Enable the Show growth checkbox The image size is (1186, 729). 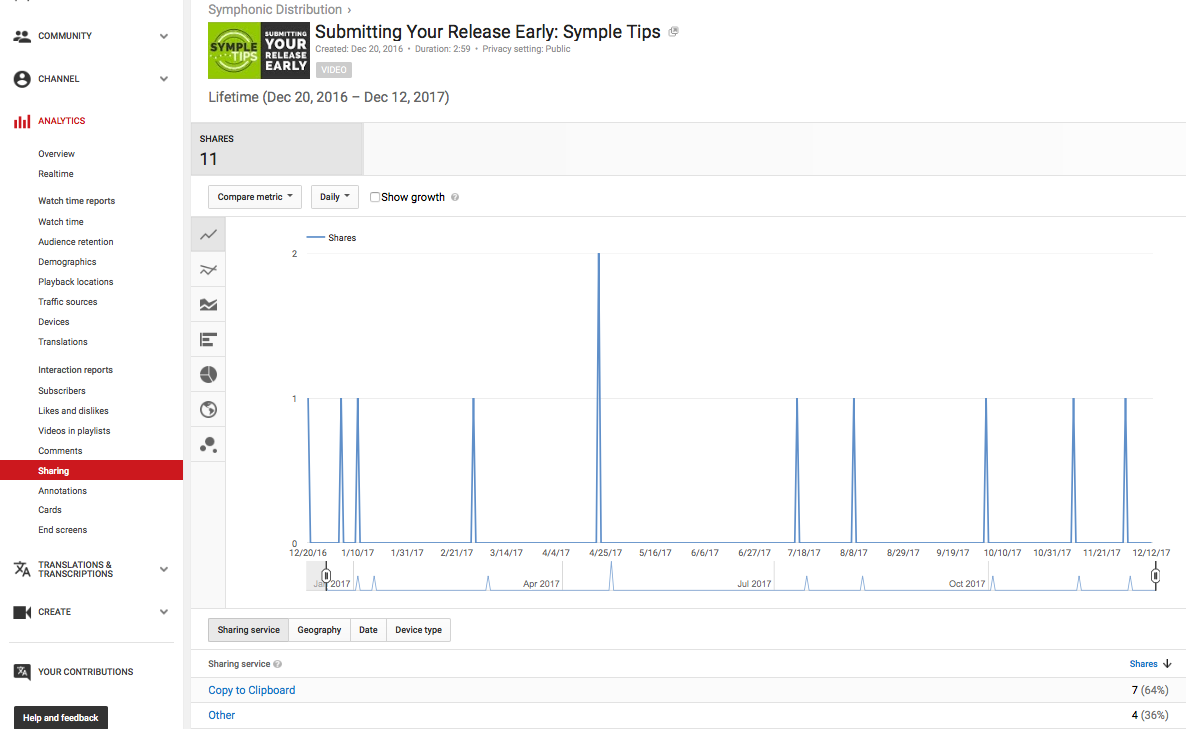point(375,197)
